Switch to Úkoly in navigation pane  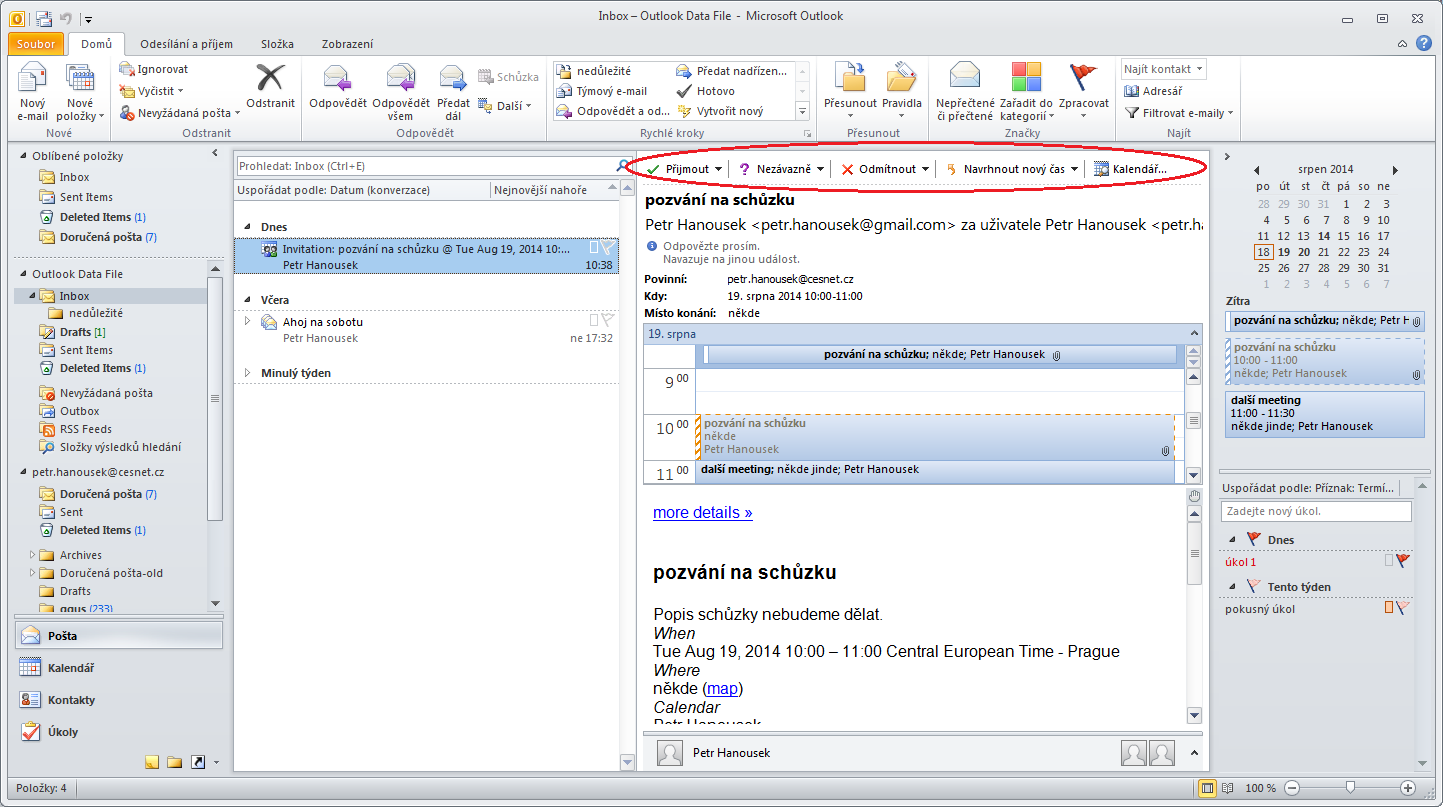click(x=119, y=732)
